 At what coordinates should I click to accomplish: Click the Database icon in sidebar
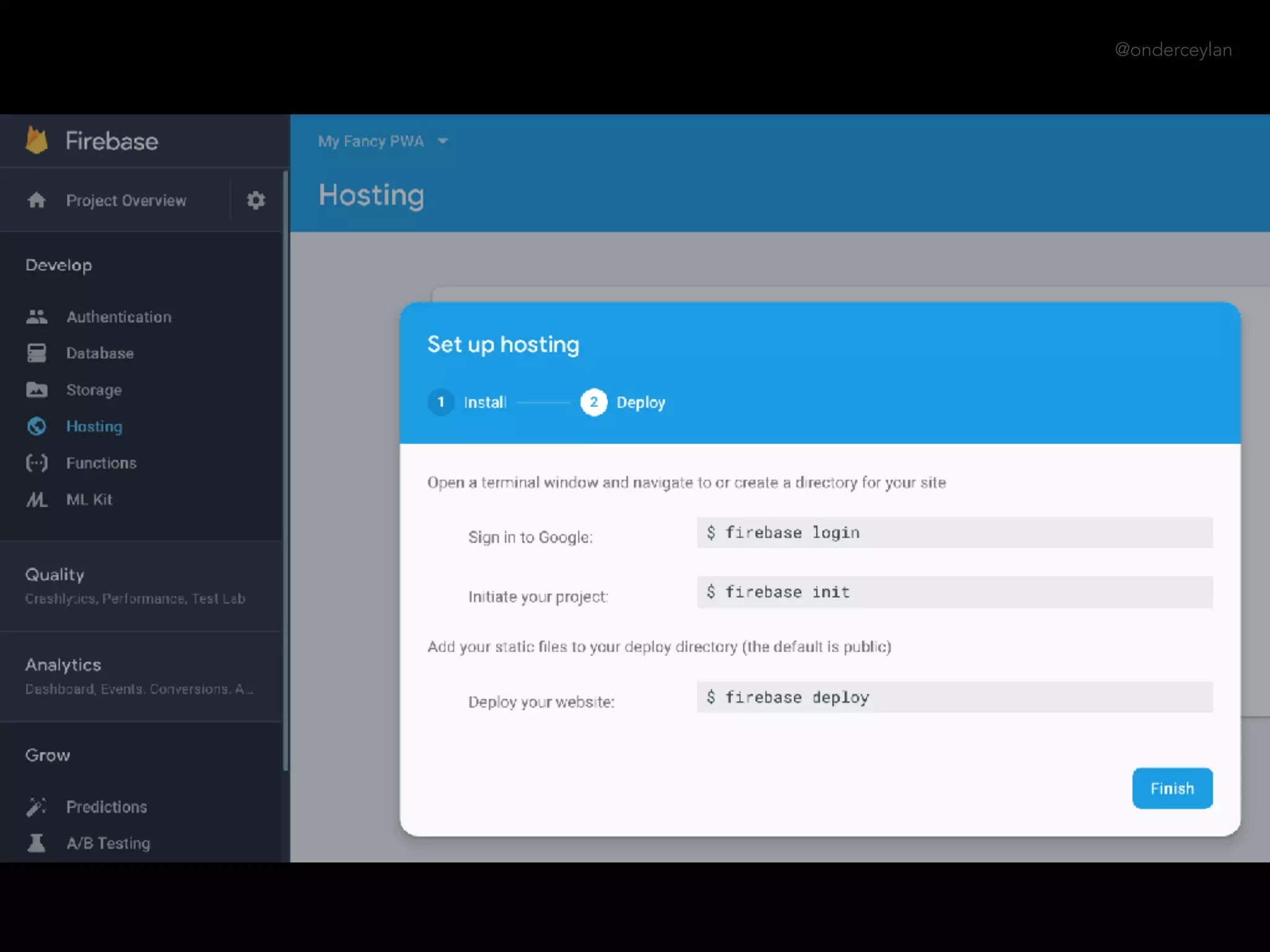pyautogui.click(x=37, y=353)
